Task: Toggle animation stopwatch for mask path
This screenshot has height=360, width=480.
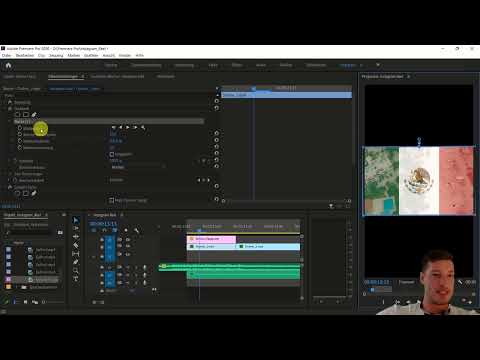Action: (20, 128)
